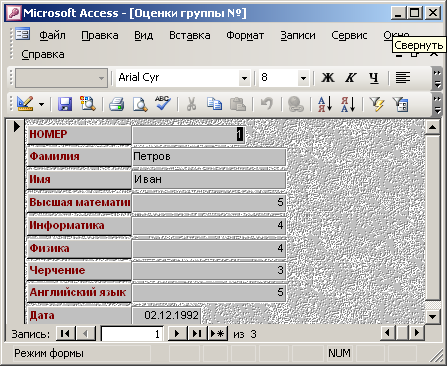Open the Записи menu
The height and width of the screenshot is (366, 447).
298,35
